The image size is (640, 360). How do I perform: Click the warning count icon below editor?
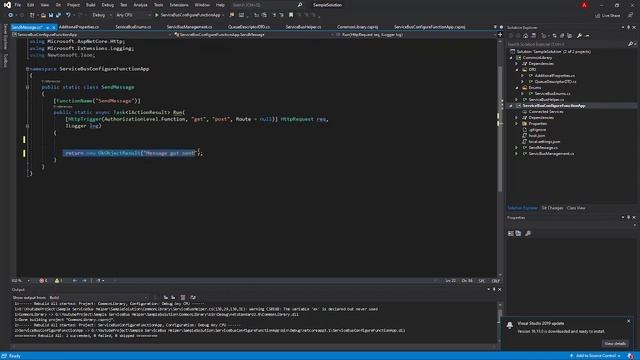(57, 281)
